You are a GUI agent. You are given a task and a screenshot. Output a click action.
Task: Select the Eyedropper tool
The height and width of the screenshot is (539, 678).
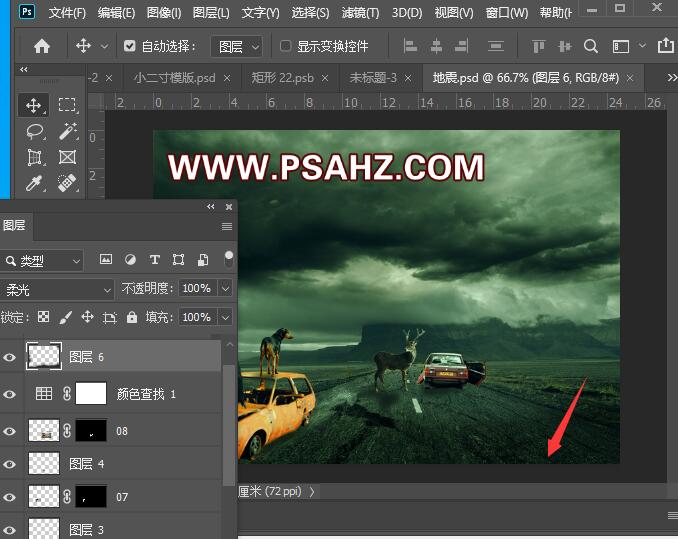(x=35, y=183)
